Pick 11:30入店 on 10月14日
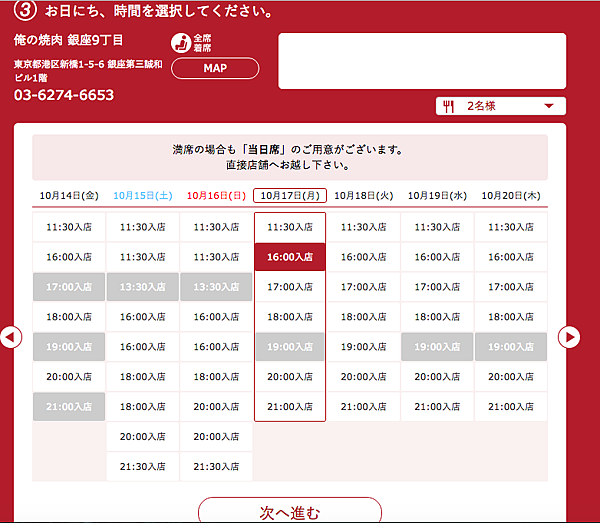Image resolution: width=600 pixels, height=523 pixels. (69, 227)
